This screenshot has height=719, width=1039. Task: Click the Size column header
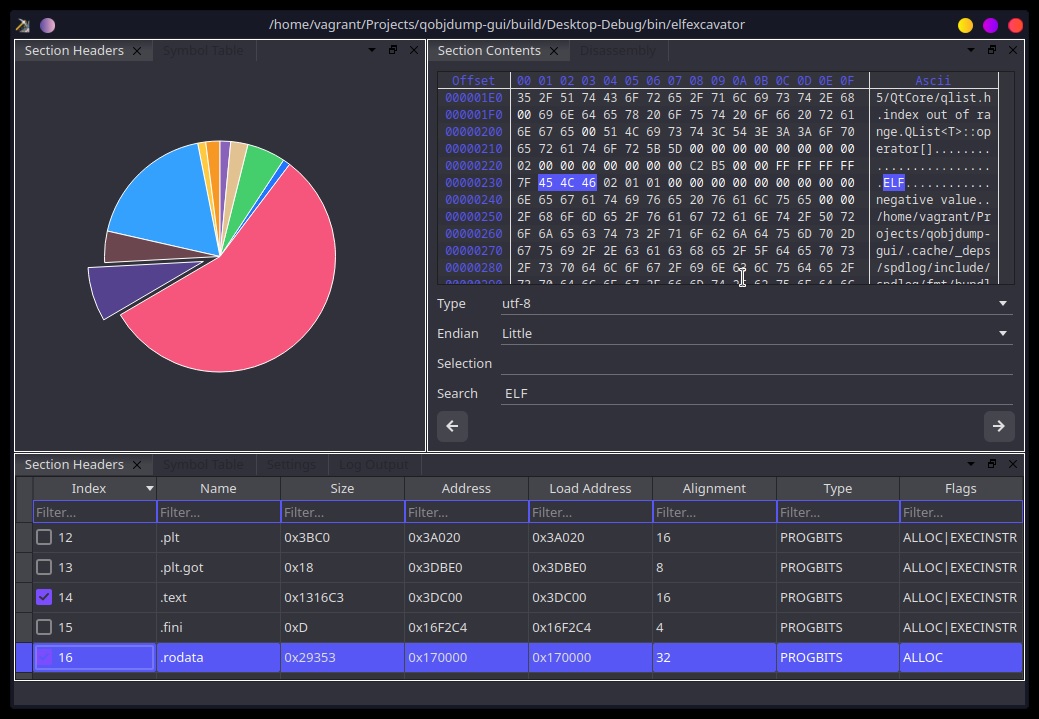(x=342, y=489)
